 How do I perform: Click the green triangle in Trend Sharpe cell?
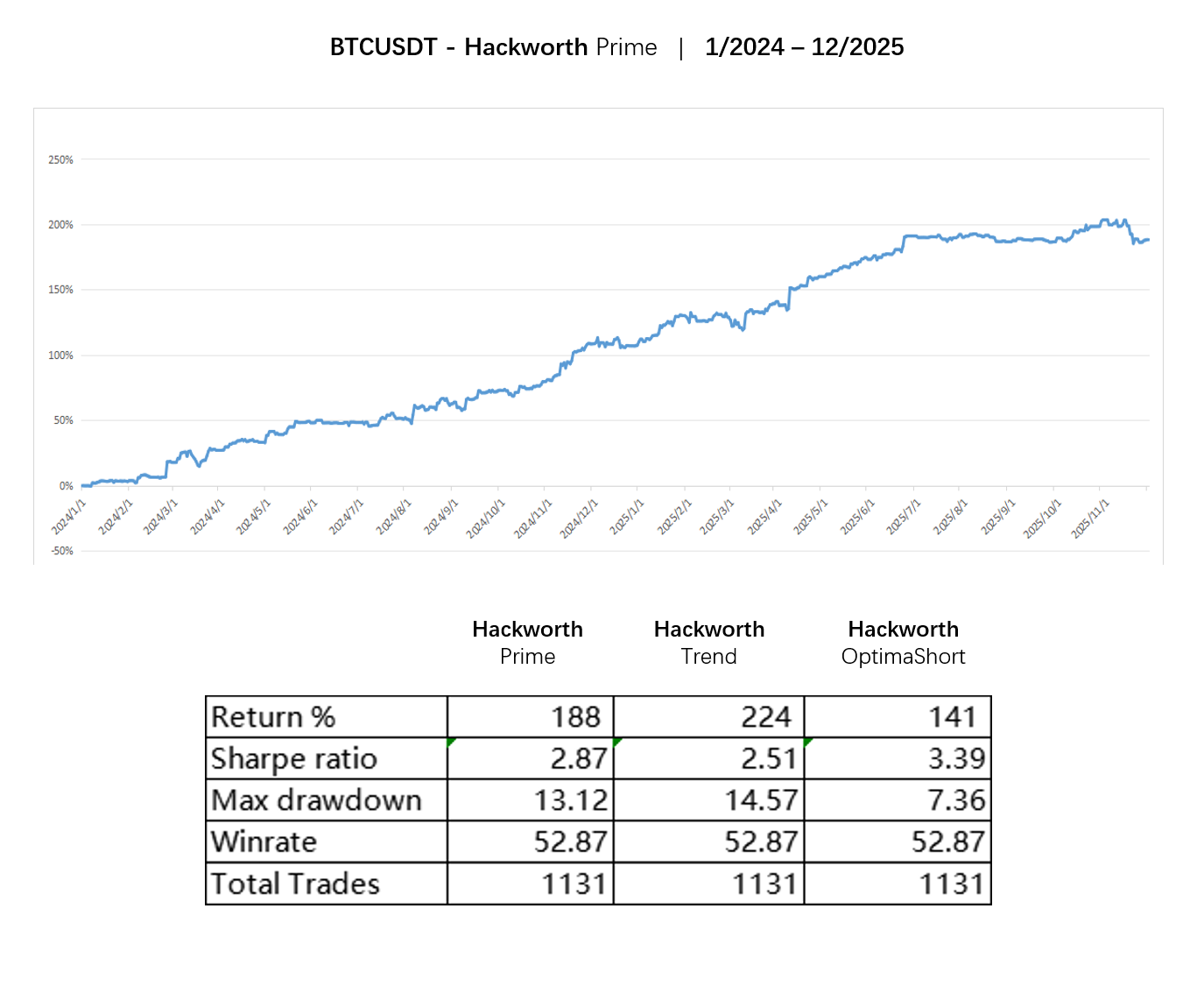[617, 743]
